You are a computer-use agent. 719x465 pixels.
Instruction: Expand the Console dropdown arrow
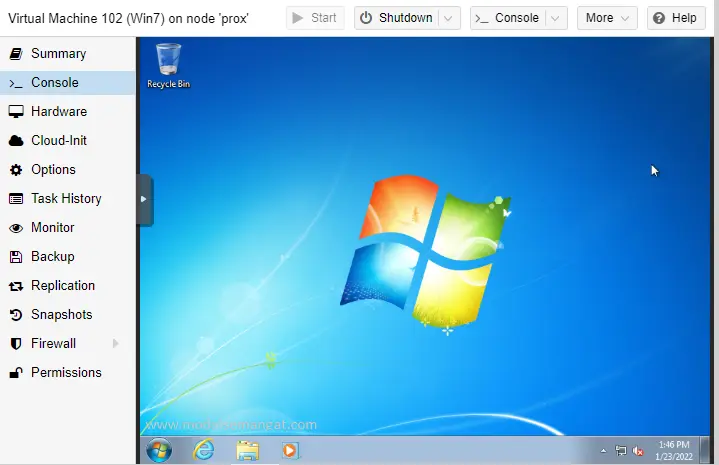[555, 18]
